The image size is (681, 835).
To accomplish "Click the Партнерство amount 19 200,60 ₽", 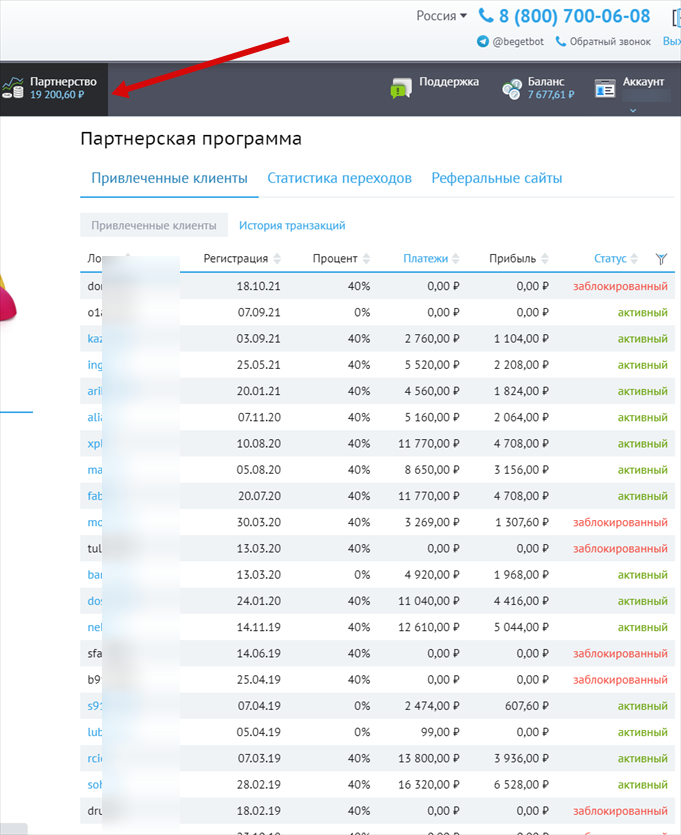I will point(57,95).
